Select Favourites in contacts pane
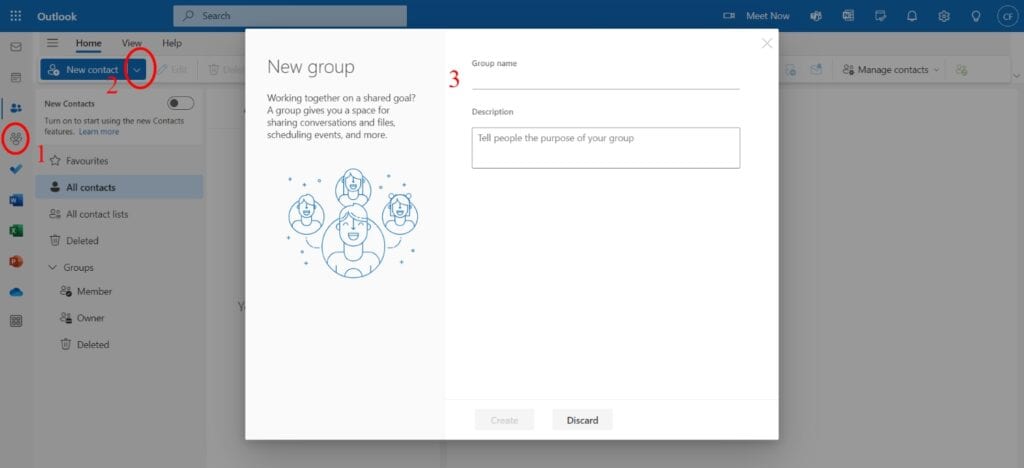The height and width of the screenshot is (468, 1024). [x=120, y=161]
